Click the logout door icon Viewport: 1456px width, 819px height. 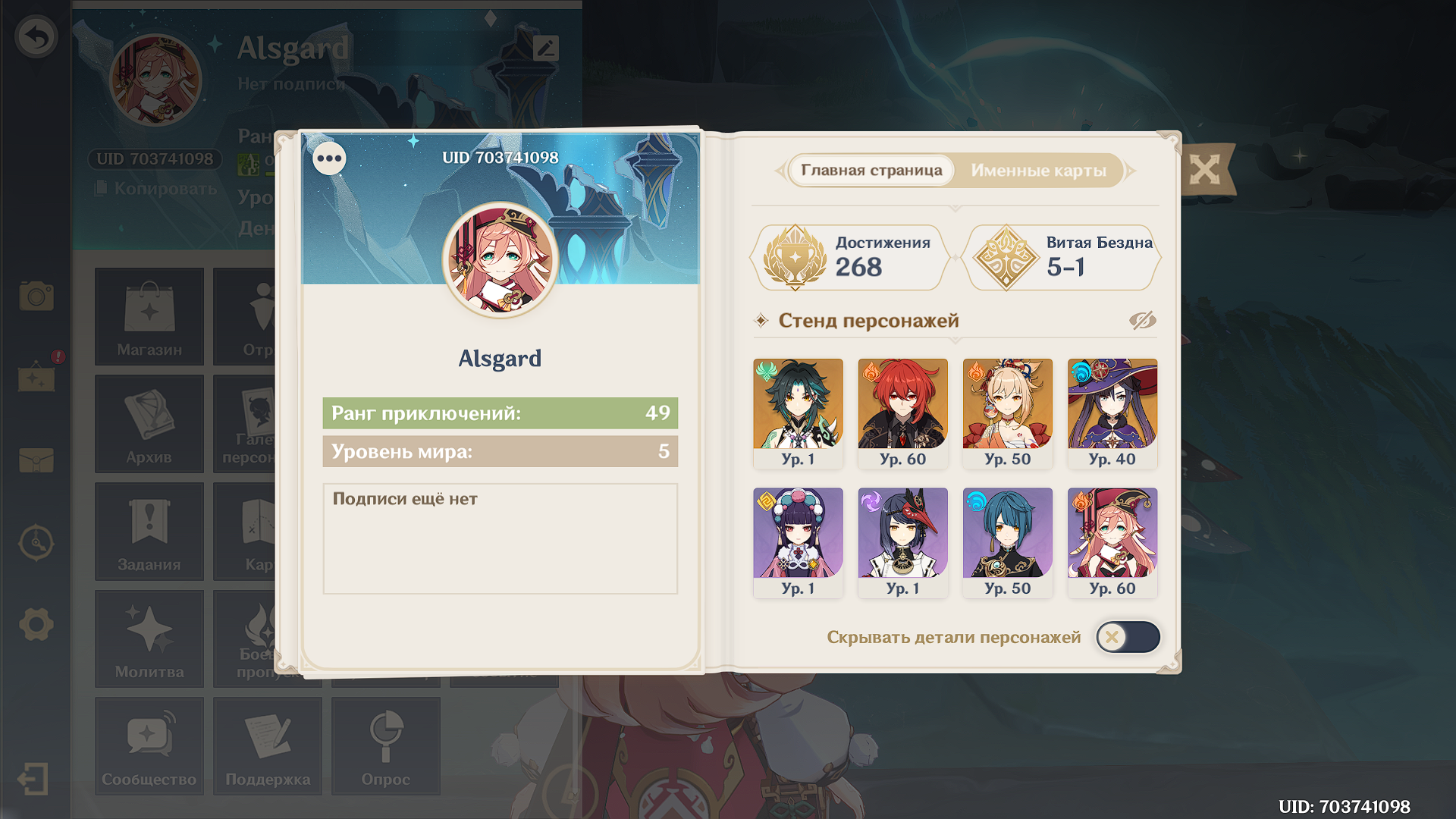[33, 779]
